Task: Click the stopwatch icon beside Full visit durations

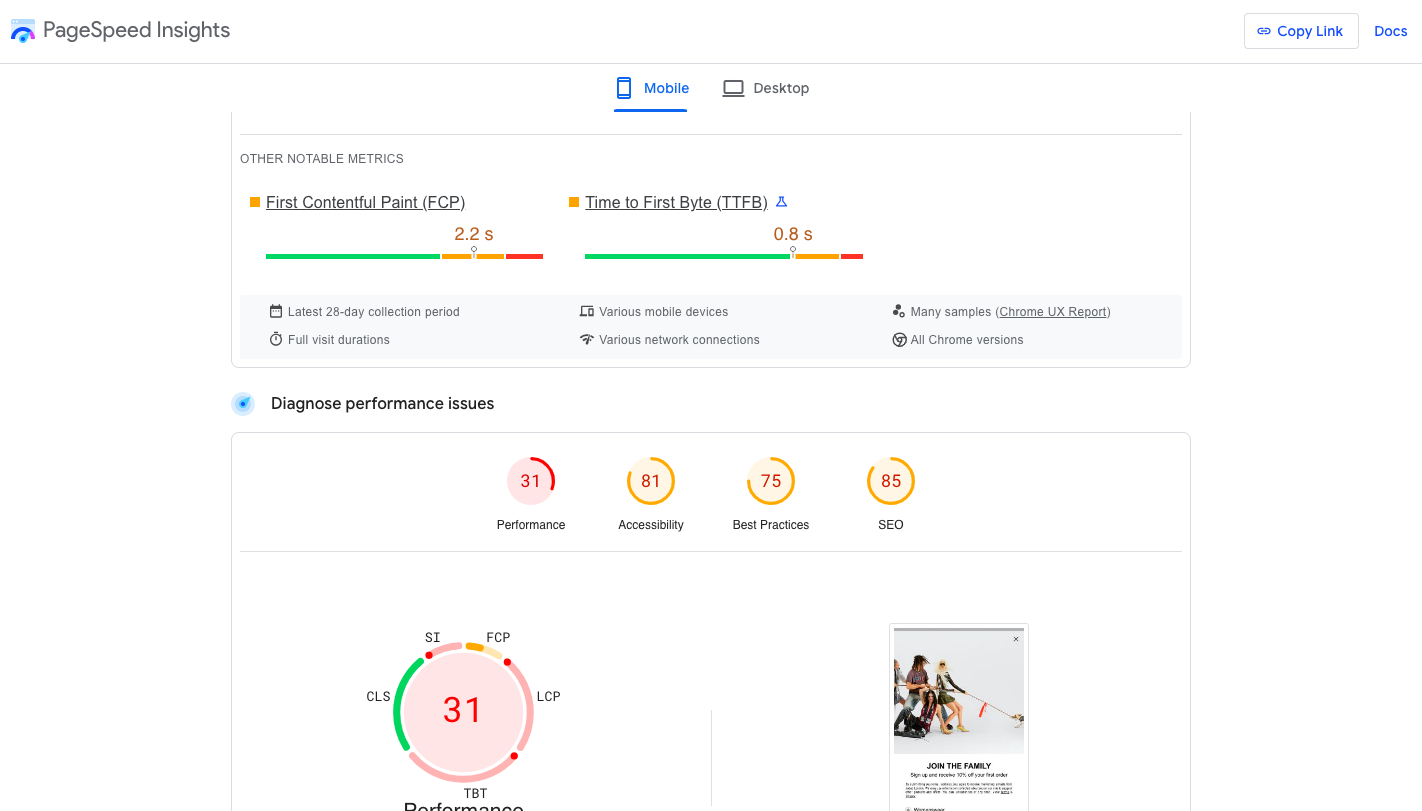Action: [276, 340]
